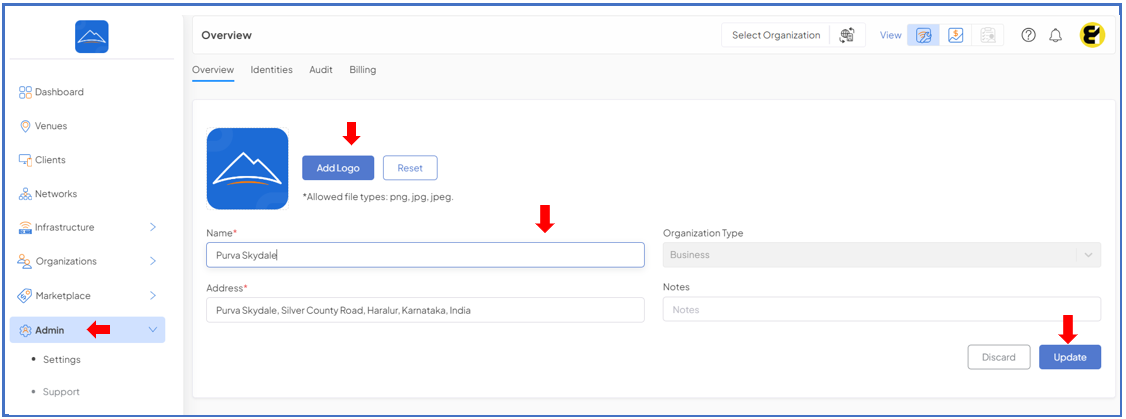The width and height of the screenshot is (1126, 419).
Task: Click the mountain logo at sidebar top
Action: coord(91,36)
